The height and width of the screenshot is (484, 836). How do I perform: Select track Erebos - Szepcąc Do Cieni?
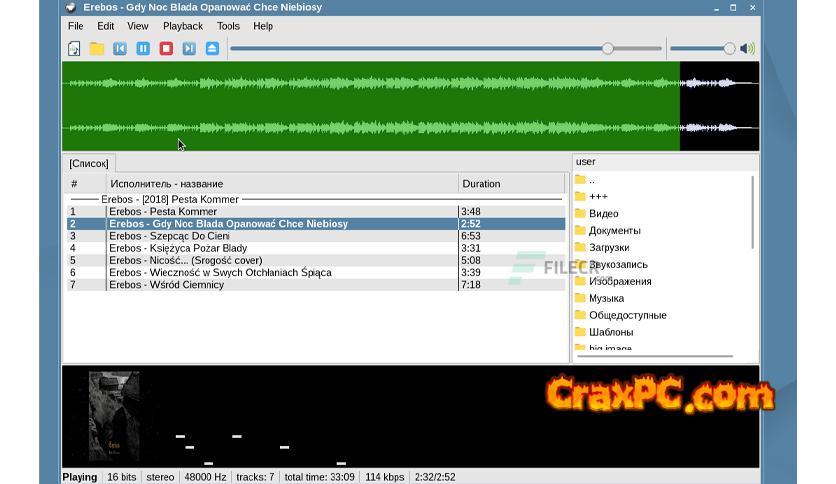[169, 236]
